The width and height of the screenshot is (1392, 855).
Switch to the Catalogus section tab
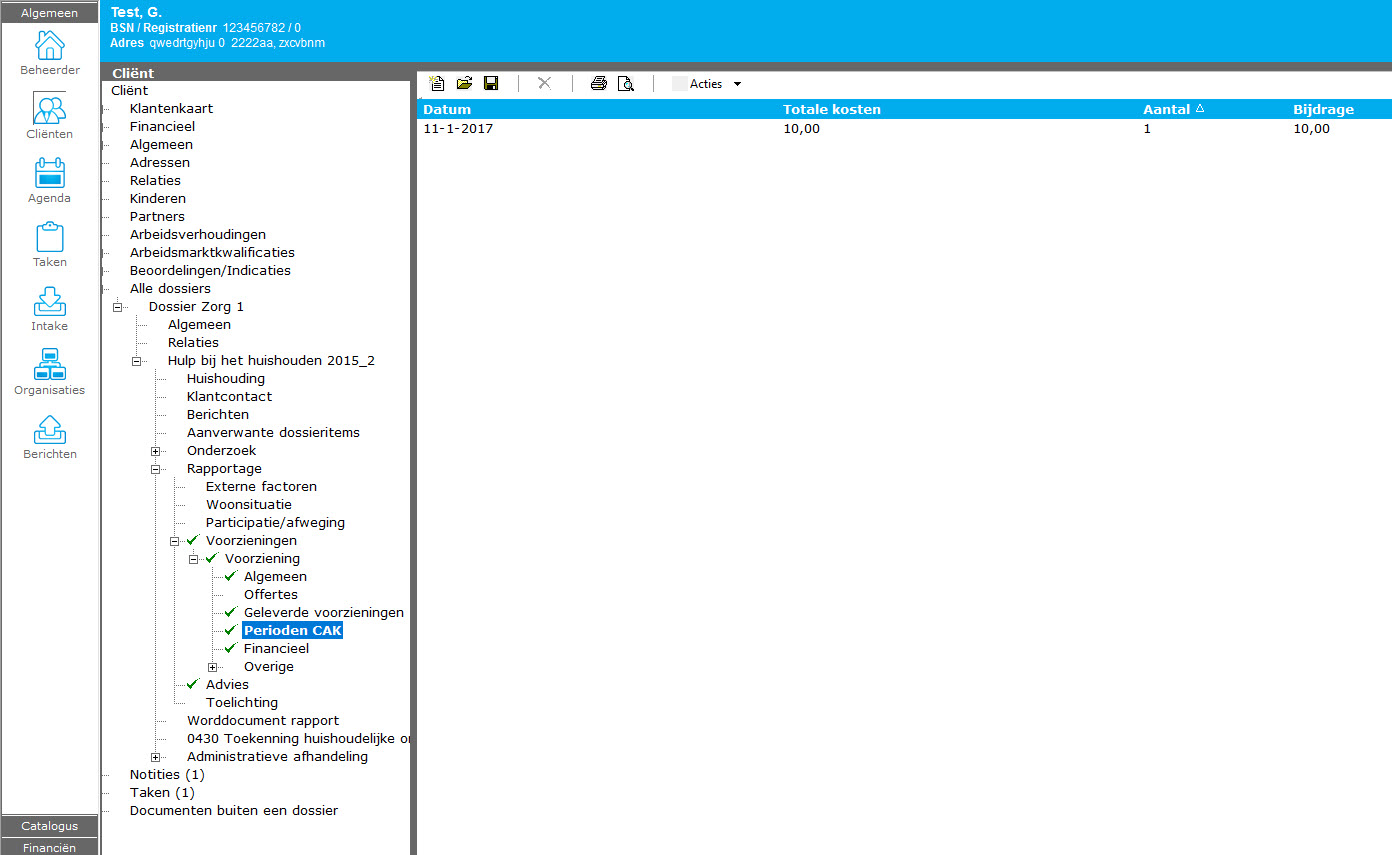point(50,826)
